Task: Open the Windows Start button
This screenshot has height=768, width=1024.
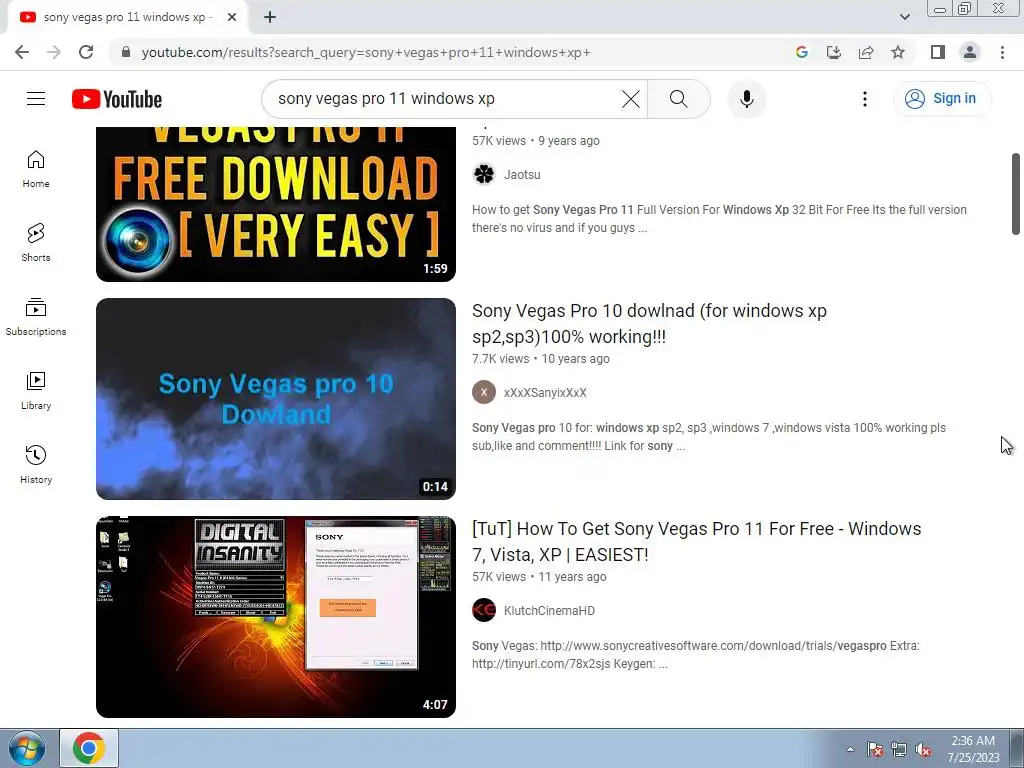Action: click(x=26, y=749)
